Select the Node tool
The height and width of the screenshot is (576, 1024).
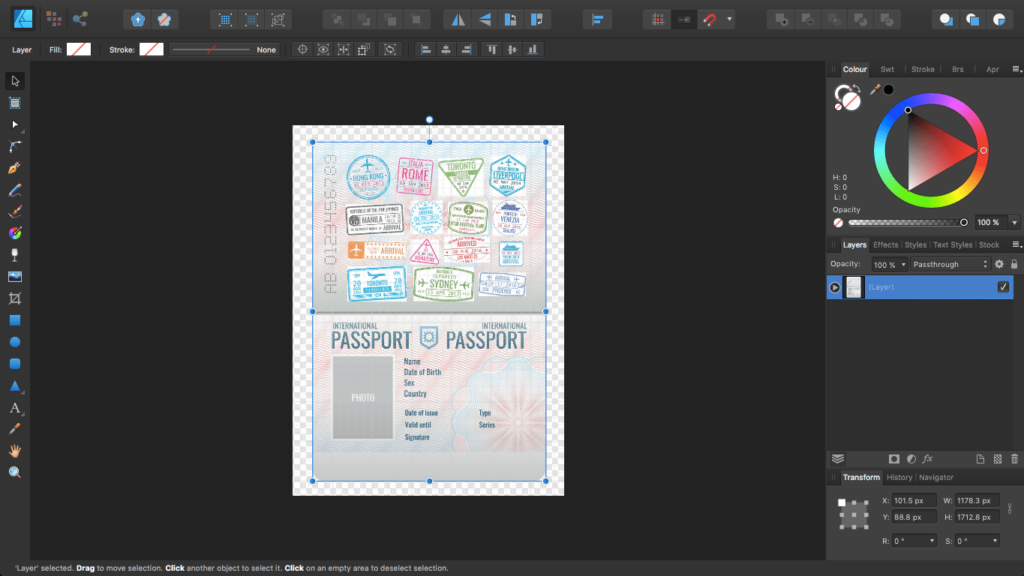click(15, 124)
